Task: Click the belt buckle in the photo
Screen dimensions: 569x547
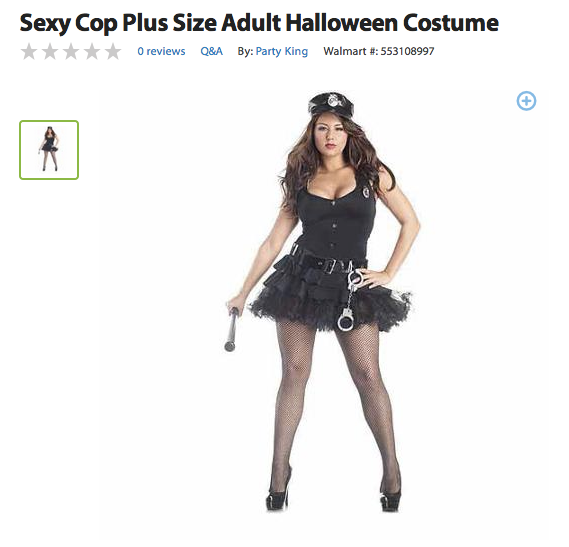Action: pyautogui.click(x=331, y=266)
